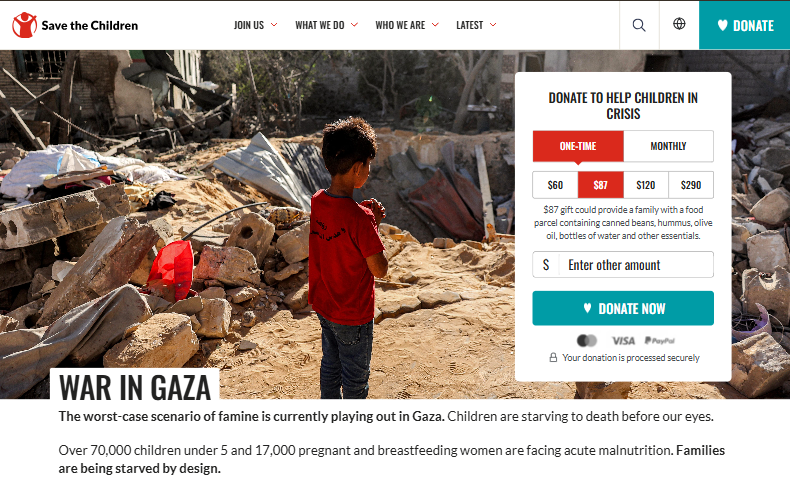Screen dimensions: 790x495
Task: Click the Enter other amount field
Action: pyautogui.click(x=623, y=265)
